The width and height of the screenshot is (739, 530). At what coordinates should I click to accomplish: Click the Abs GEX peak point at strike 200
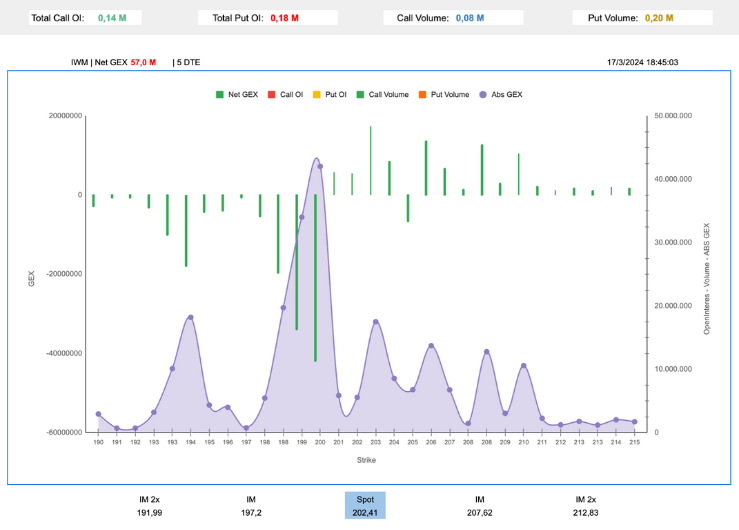[320, 166]
